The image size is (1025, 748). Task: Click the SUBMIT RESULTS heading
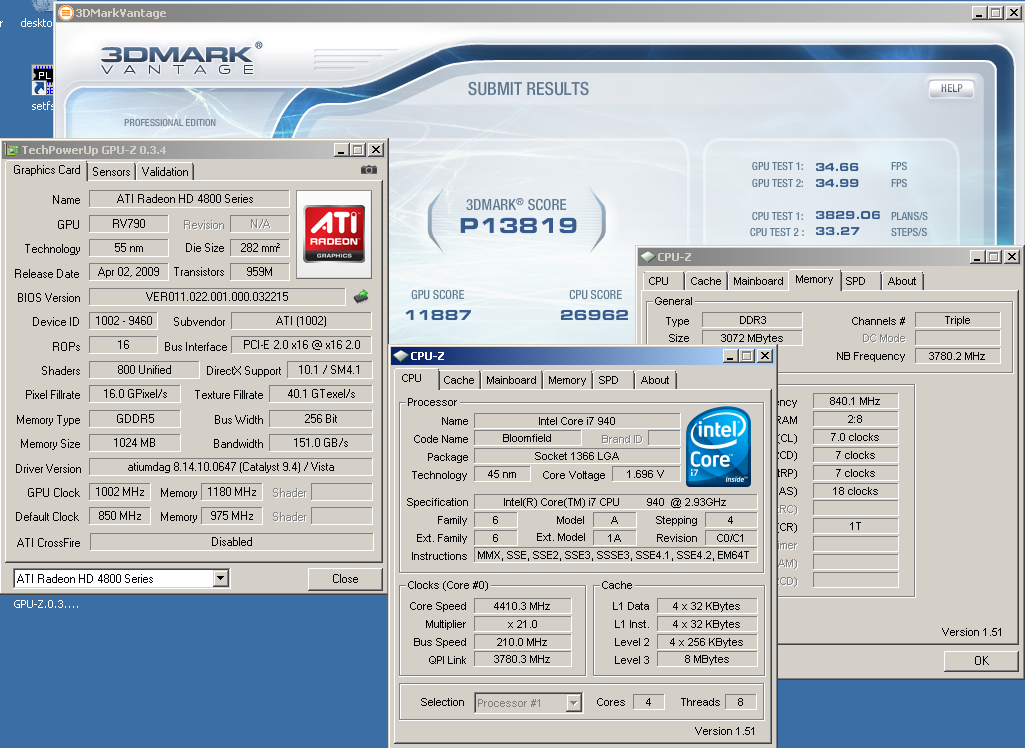[x=528, y=89]
